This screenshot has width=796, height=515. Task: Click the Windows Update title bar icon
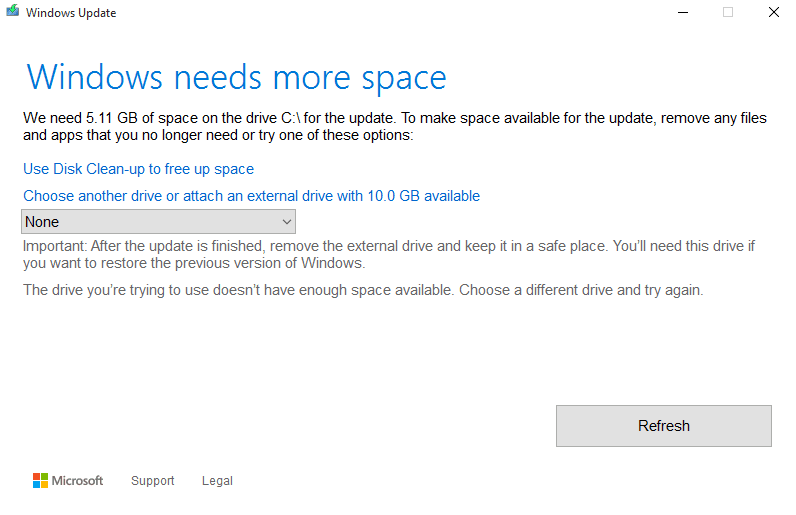point(12,13)
